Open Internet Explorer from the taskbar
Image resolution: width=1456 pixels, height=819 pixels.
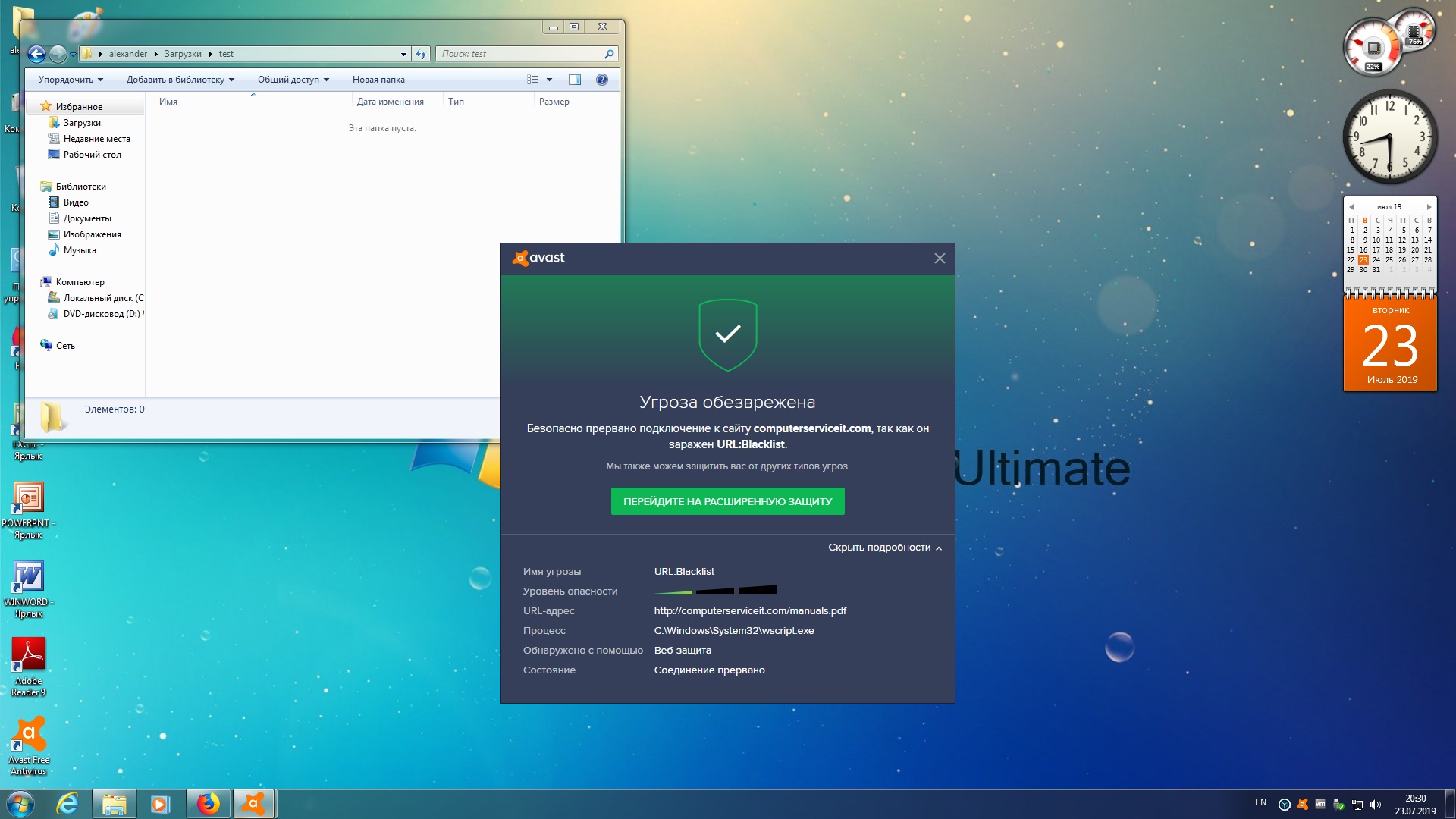point(67,804)
